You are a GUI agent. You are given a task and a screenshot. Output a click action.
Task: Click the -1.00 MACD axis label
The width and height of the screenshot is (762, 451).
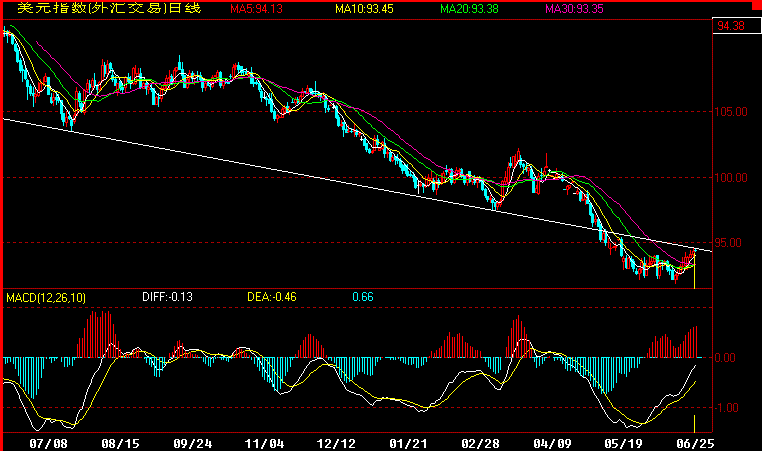(727, 408)
